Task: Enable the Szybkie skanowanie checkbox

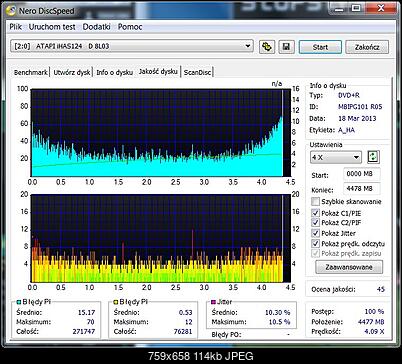Action: click(315, 201)
